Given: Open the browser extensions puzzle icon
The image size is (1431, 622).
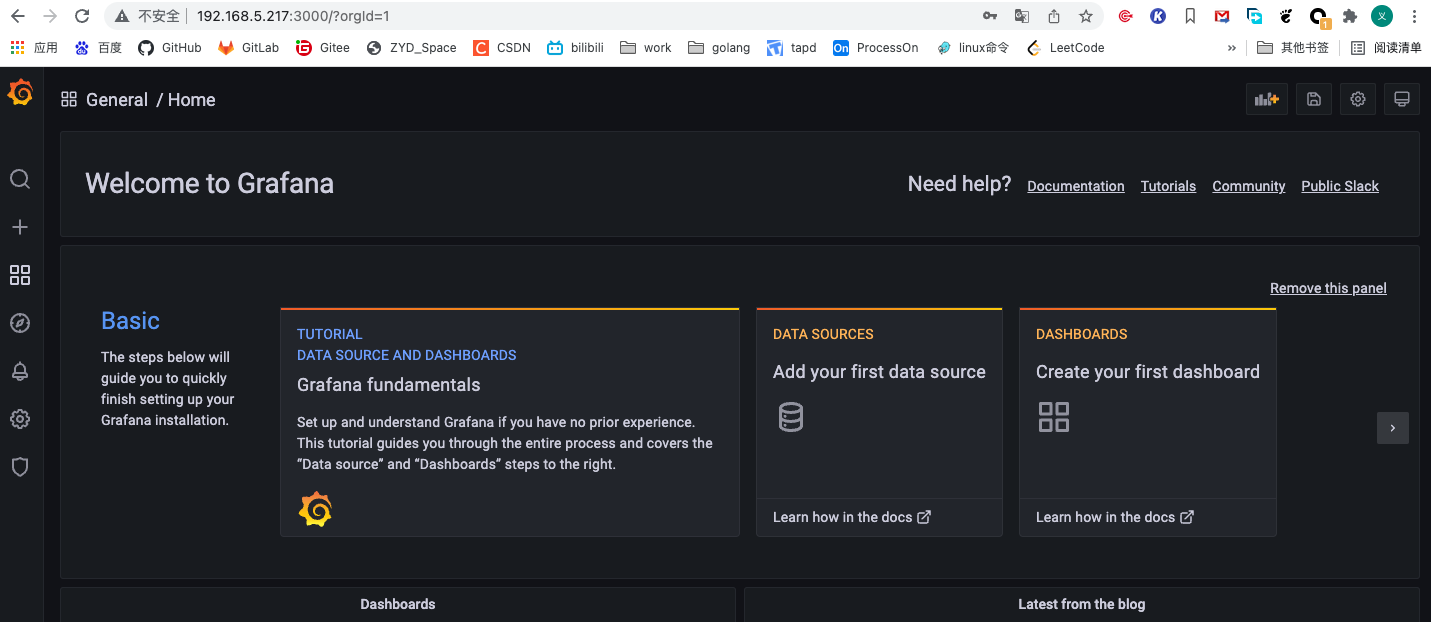Looking at the screenshot, I should click(x=1350, y=16).
